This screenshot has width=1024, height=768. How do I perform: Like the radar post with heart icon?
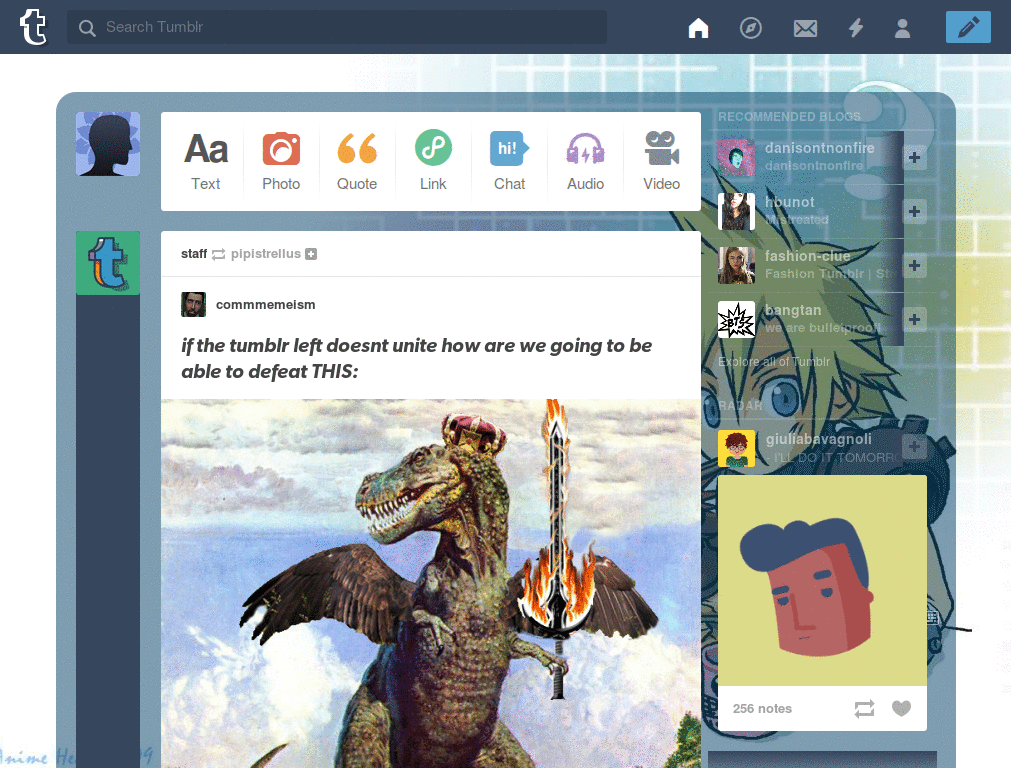pos(901,708)
